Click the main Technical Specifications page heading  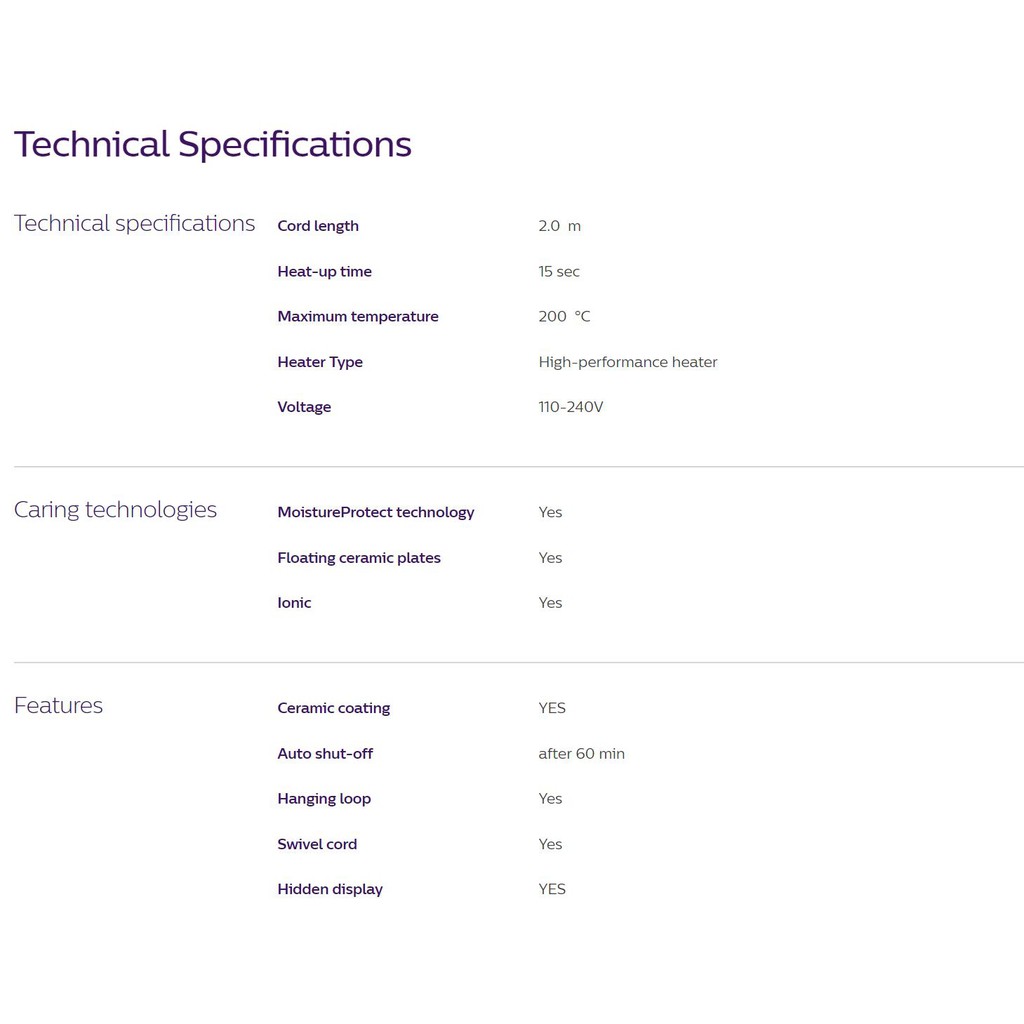tap(212, 144)
